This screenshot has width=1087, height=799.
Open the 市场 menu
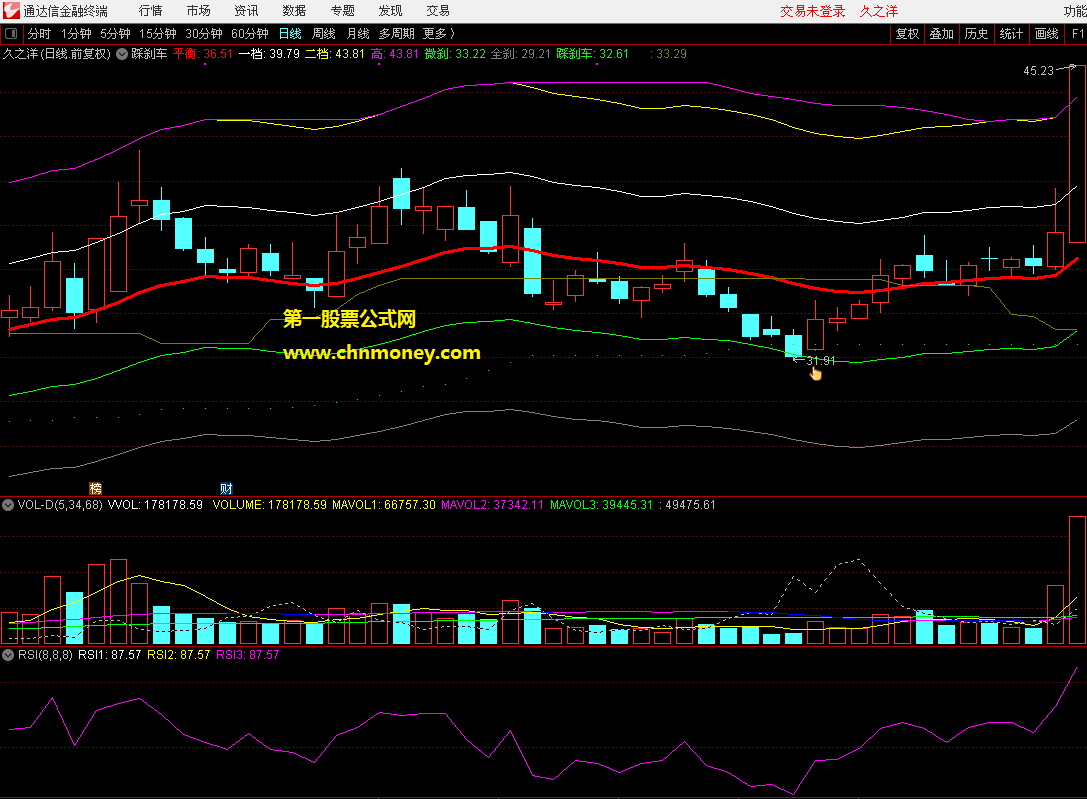(198, 10)
